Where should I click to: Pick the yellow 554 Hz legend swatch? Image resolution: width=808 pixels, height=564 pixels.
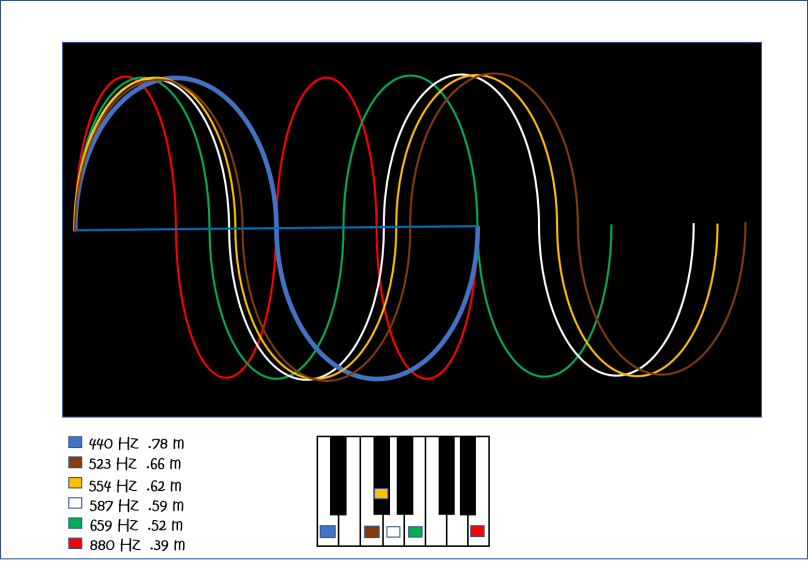pyautogui.click(x=75, y=483)
